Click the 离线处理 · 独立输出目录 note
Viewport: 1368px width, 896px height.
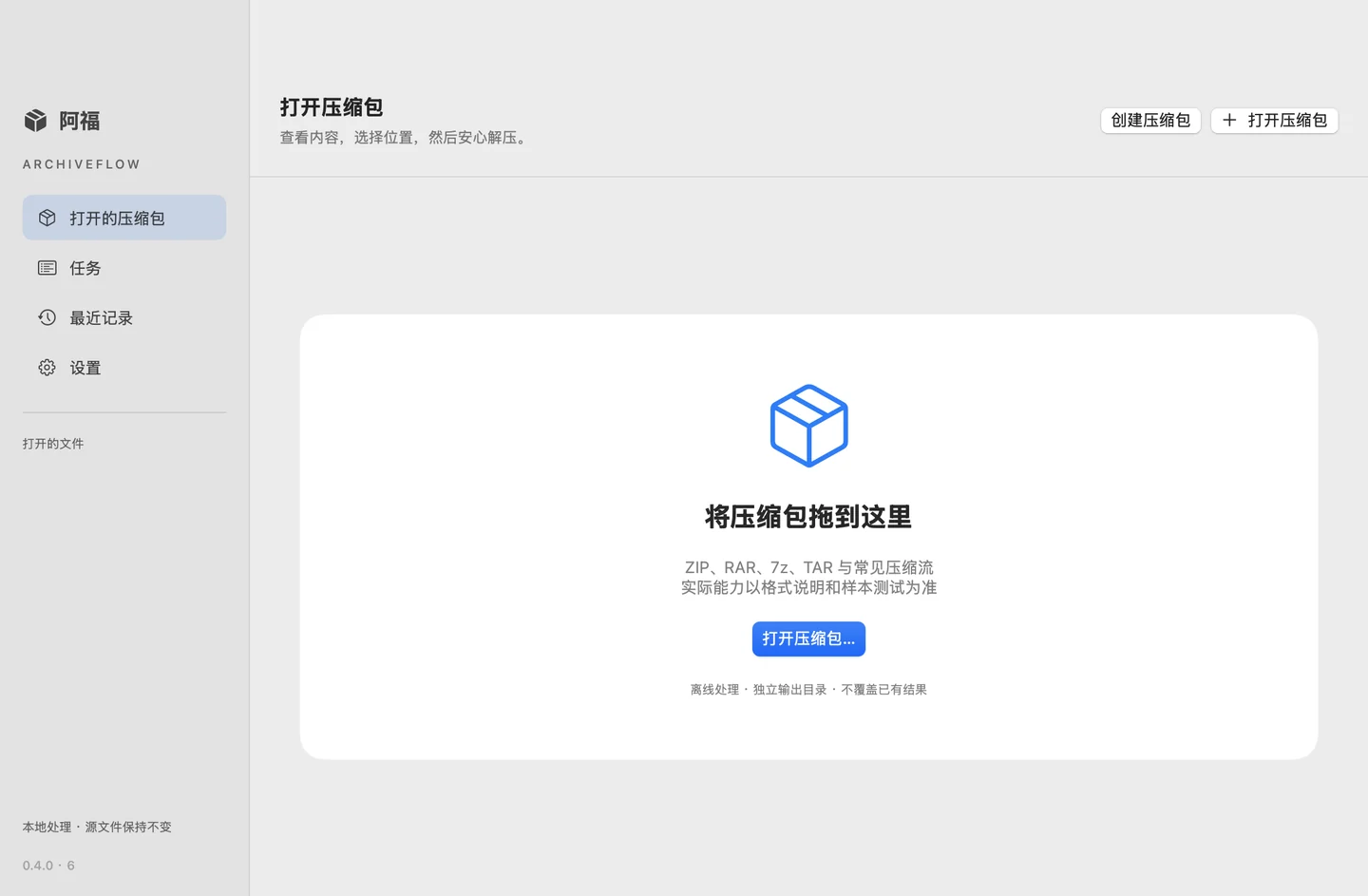click(x=808, y=690)
